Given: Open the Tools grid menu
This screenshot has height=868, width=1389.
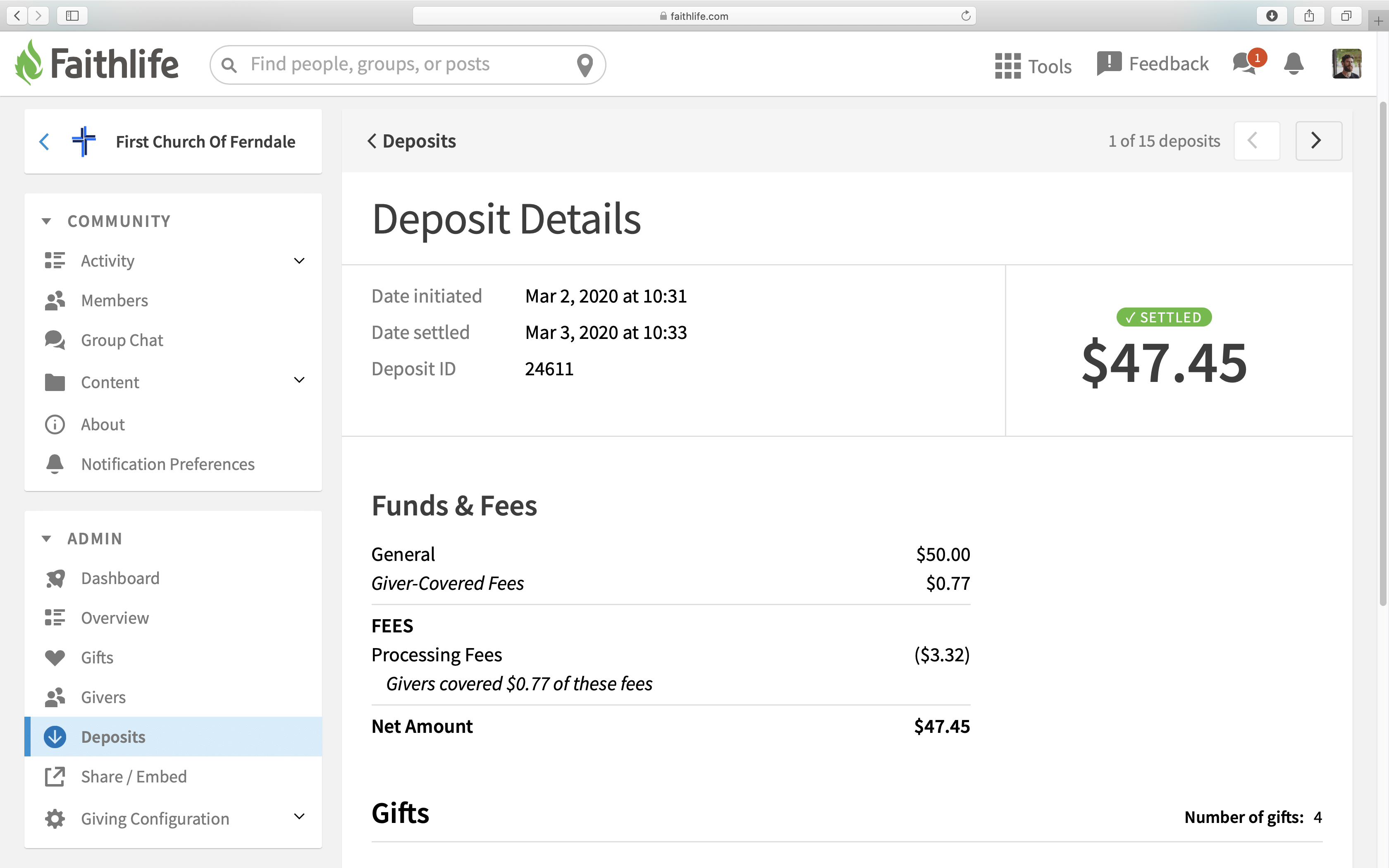Looking at the screenshot, I should tap(1033, 66).
